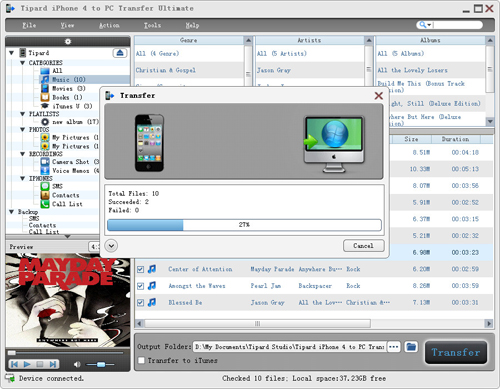Open the search options dropdown arrow

[429, 25]
